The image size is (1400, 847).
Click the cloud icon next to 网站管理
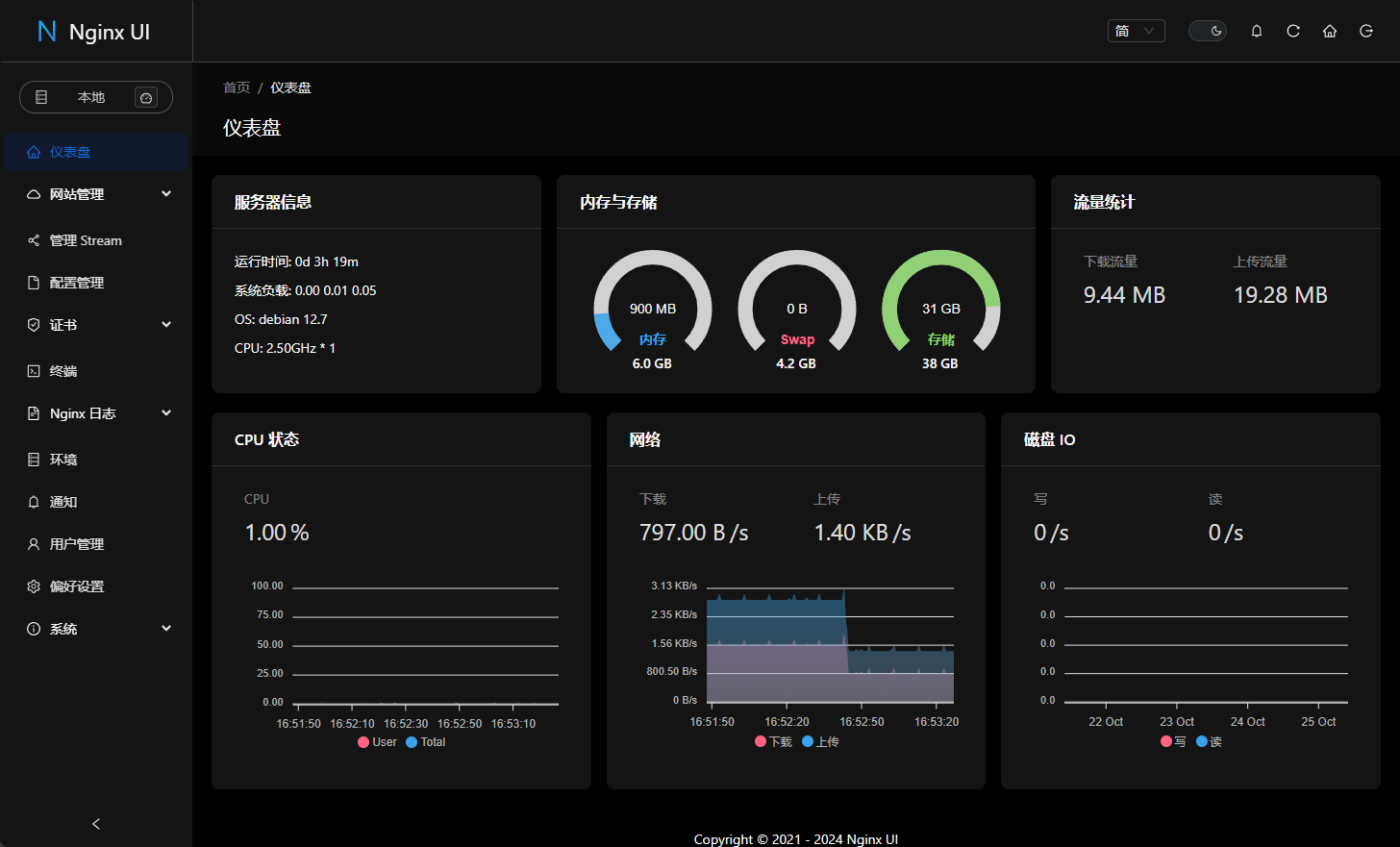[x=34, y=194]
